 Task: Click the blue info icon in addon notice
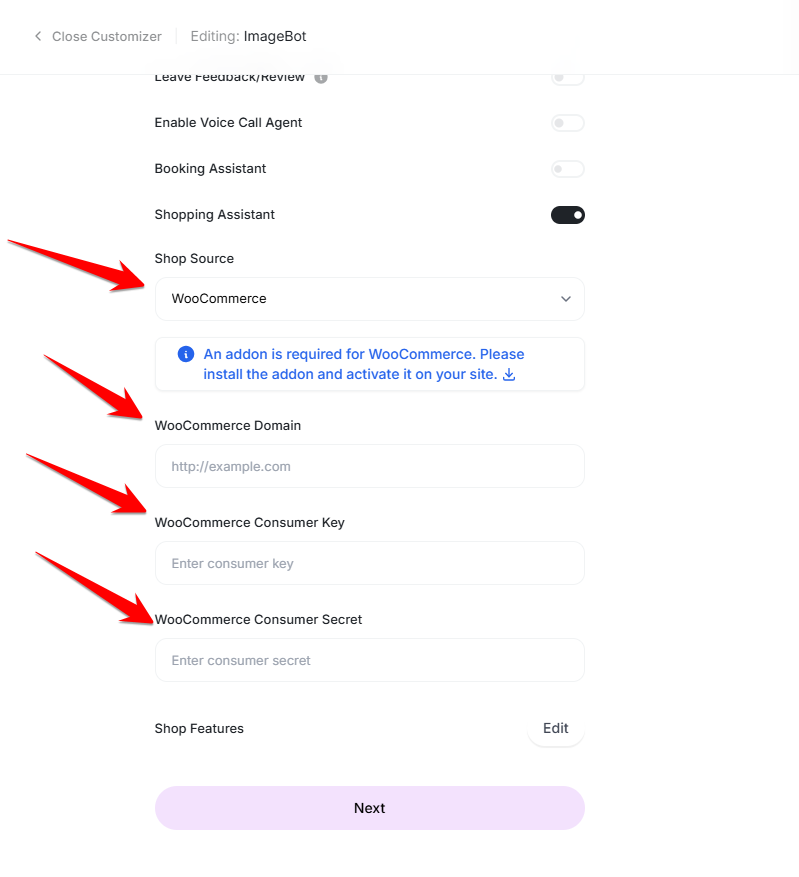point(185,354)
